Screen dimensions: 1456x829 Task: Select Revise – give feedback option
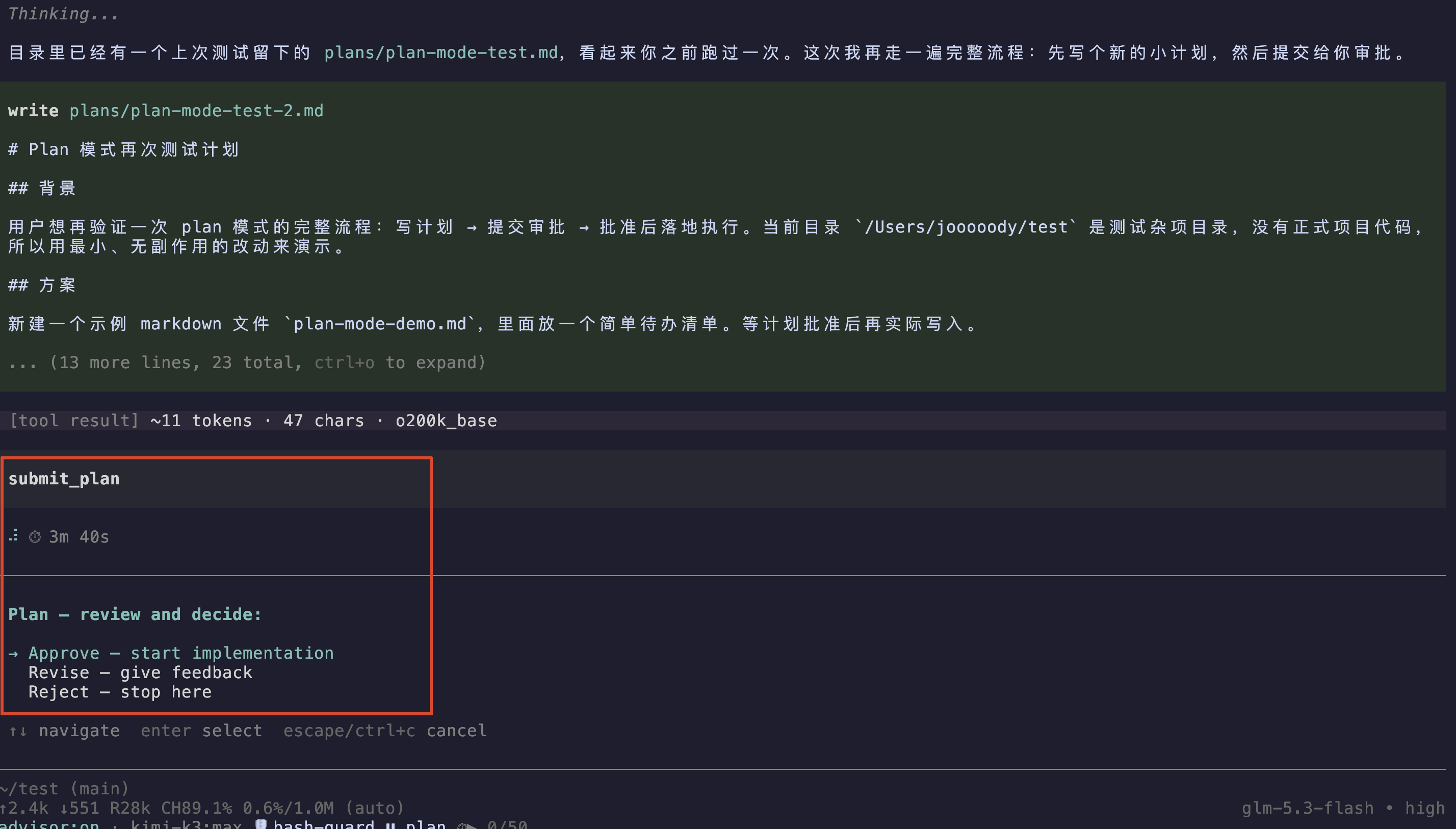click(x=140, y=672)
